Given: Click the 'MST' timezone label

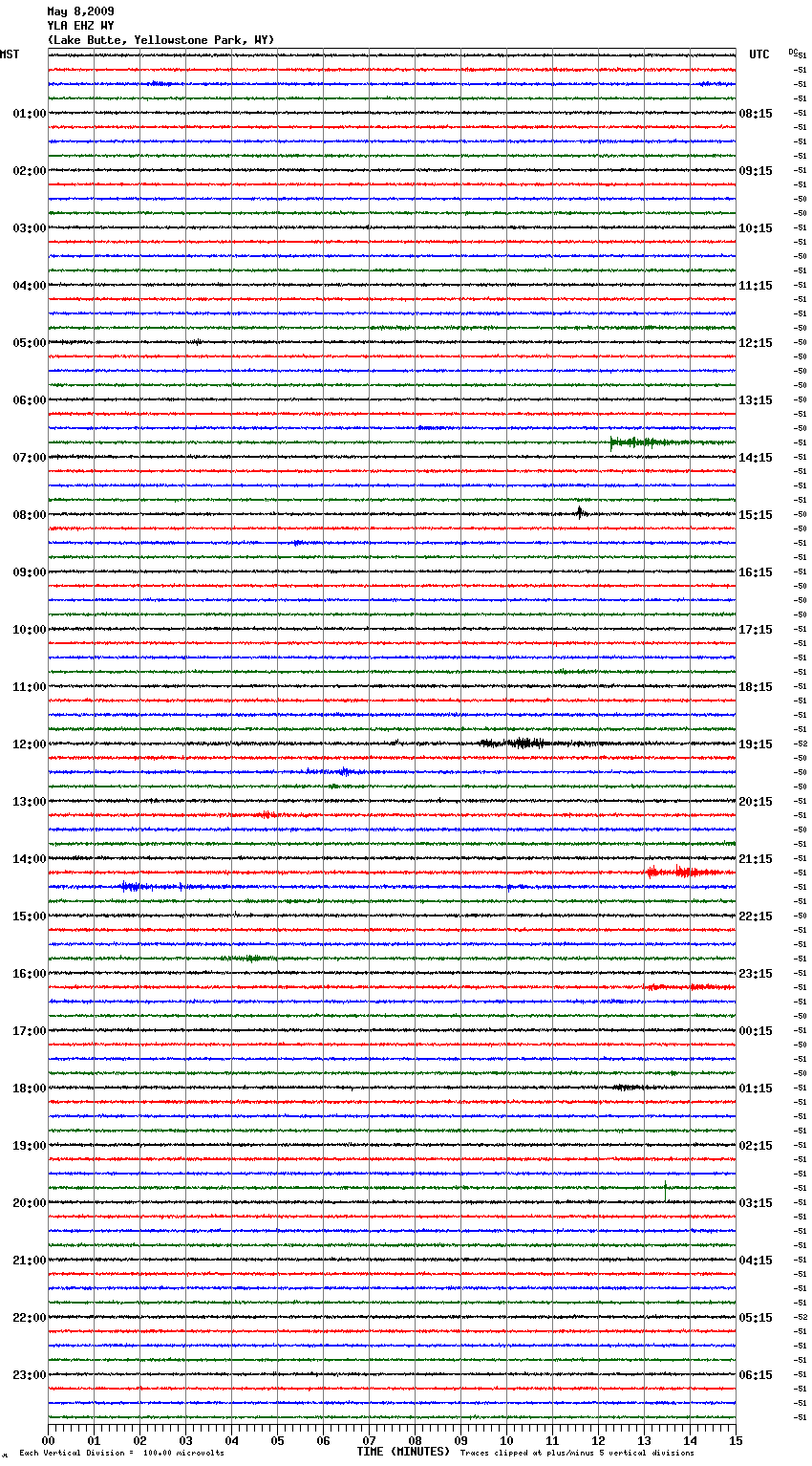Looking at the screenshot, I should point(10,54).
